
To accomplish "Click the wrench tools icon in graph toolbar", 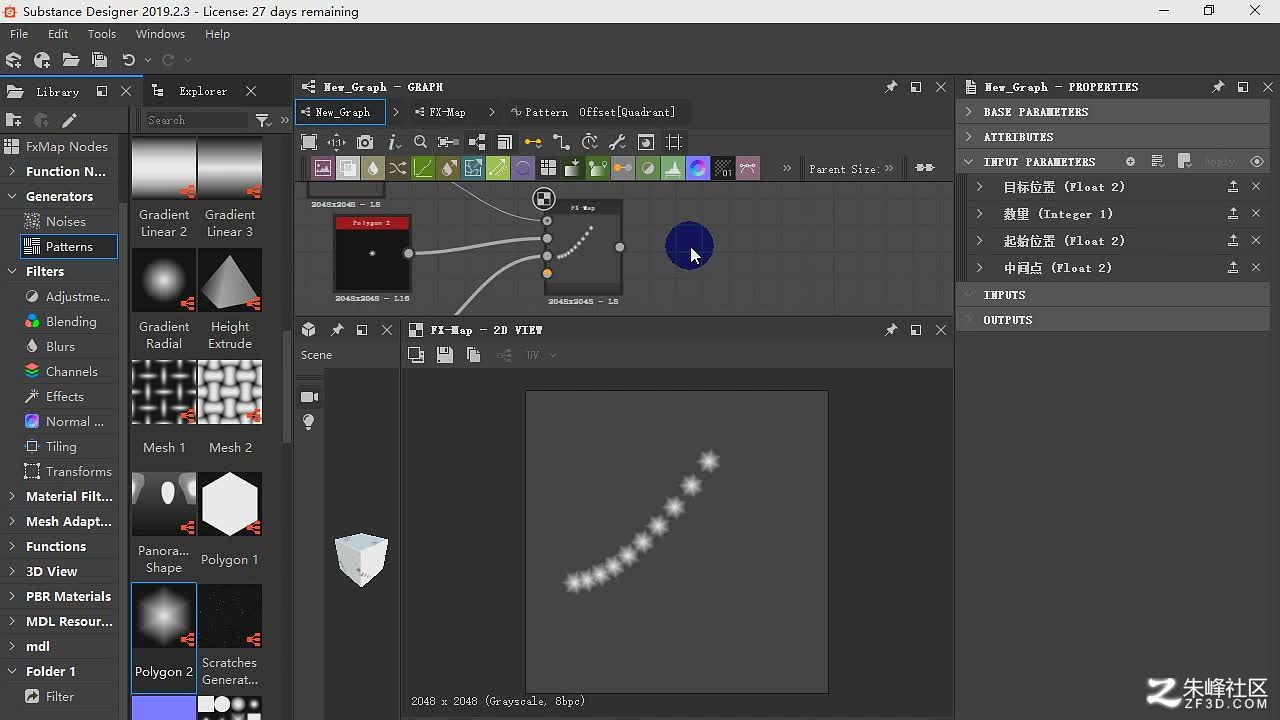I will pyautogui.click(x=617, y=142).
